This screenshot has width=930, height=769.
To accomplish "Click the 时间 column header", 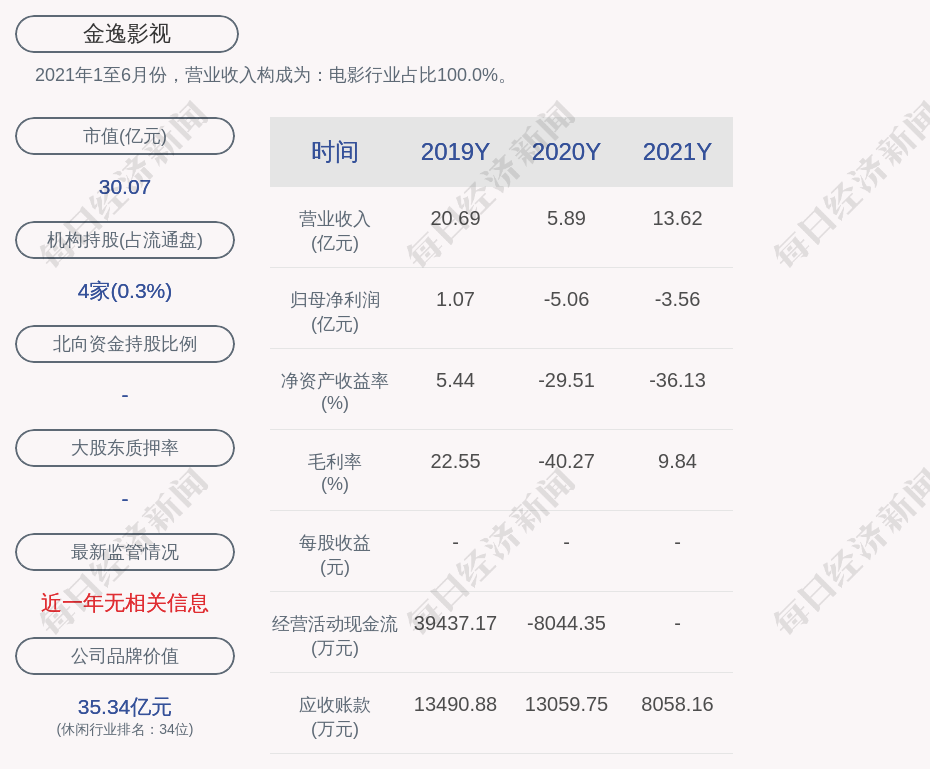I will click(335, 152).
